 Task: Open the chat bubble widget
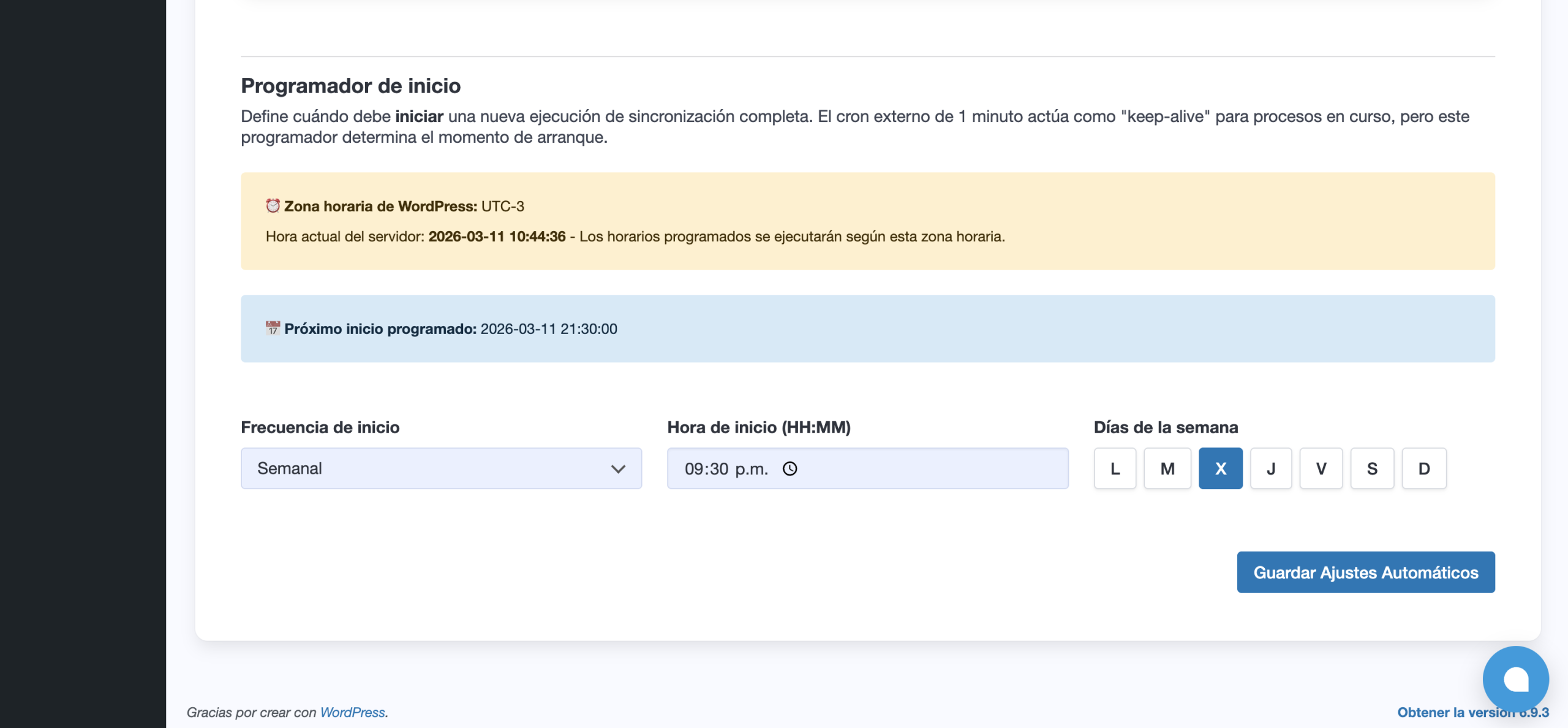coord(1516,679)
